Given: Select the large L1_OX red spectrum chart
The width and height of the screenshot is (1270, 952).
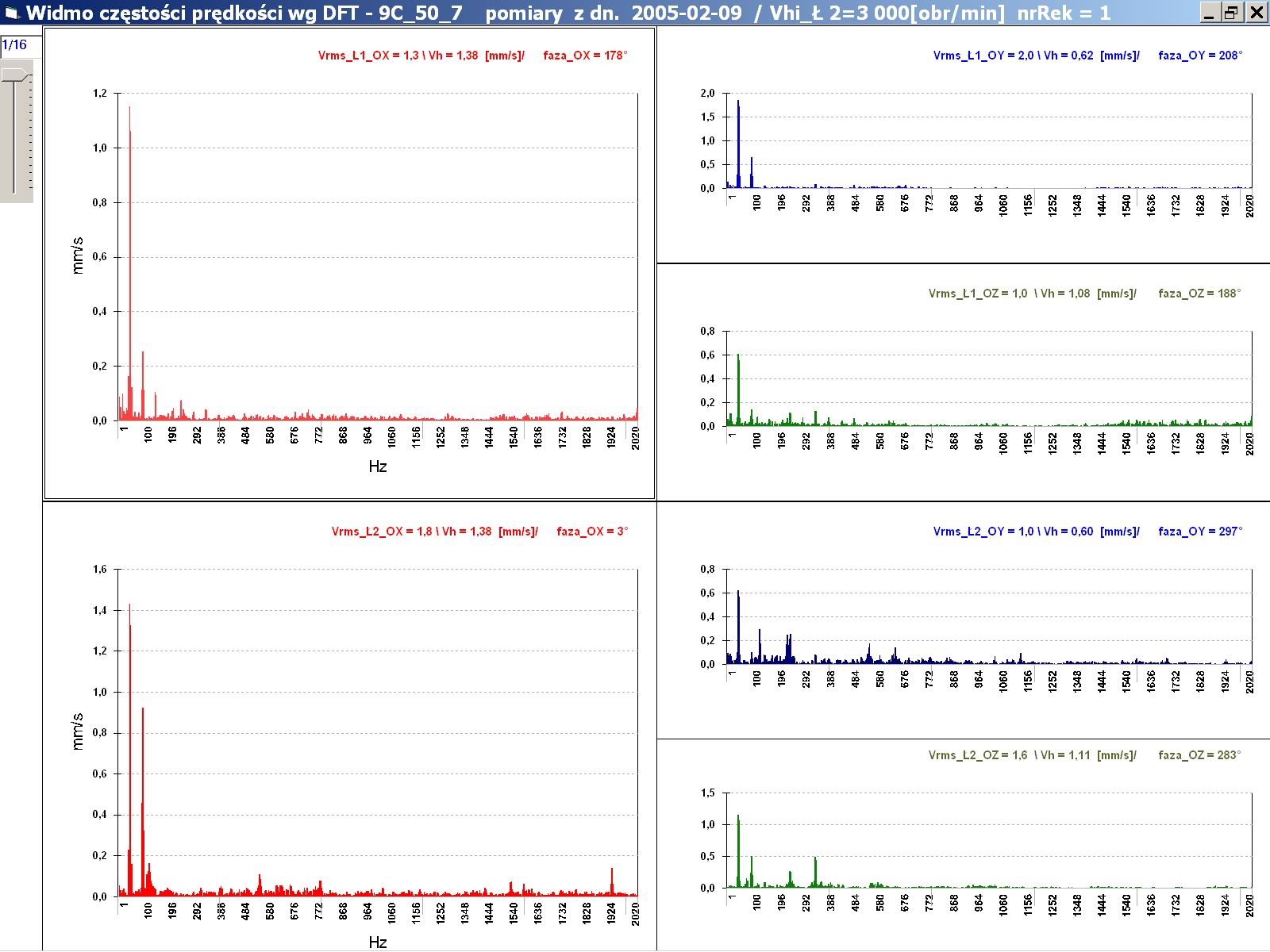Looking at the screenshot, I should [378, 262].
